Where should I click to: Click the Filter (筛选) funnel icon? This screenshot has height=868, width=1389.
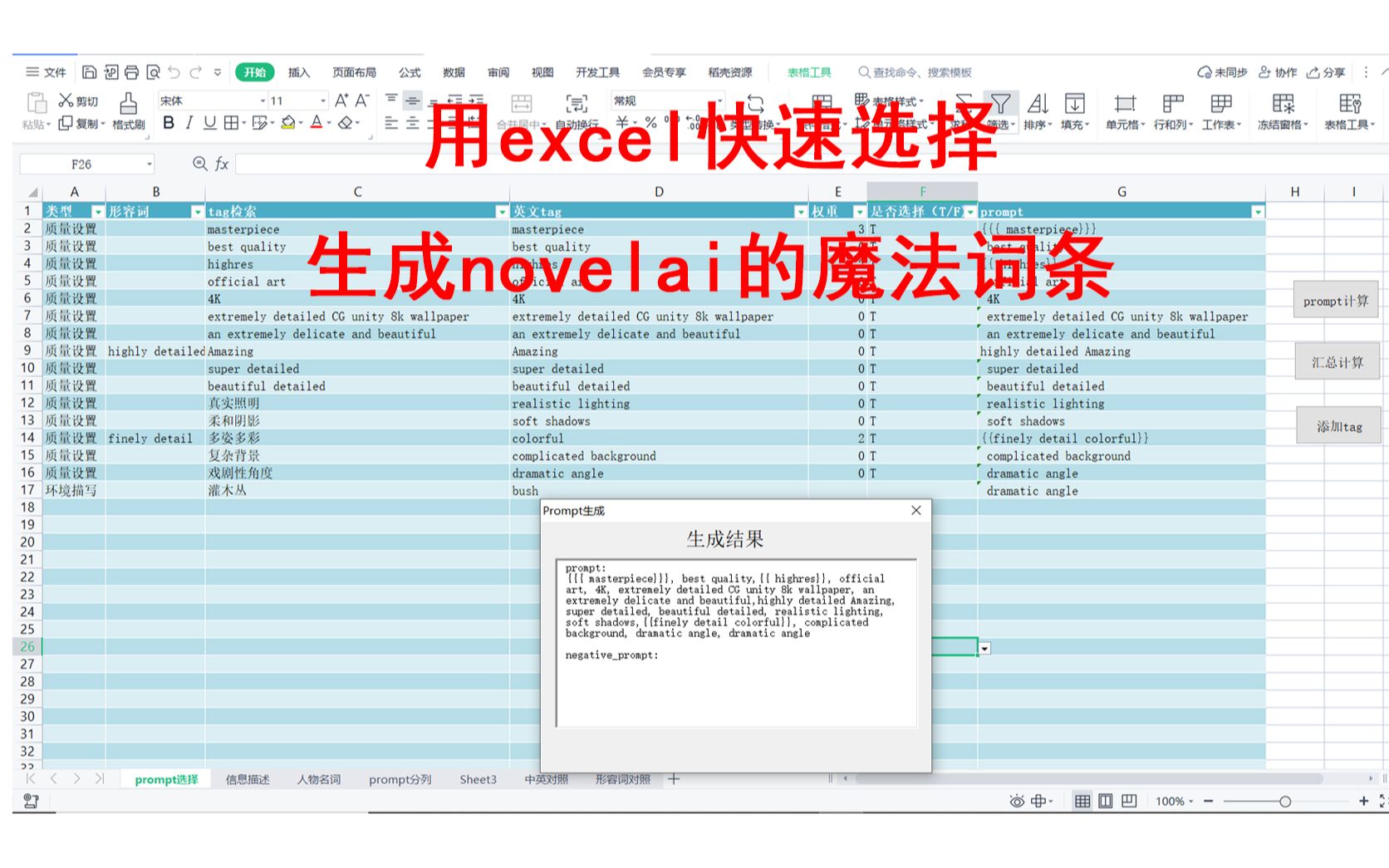coord(1000,103)
